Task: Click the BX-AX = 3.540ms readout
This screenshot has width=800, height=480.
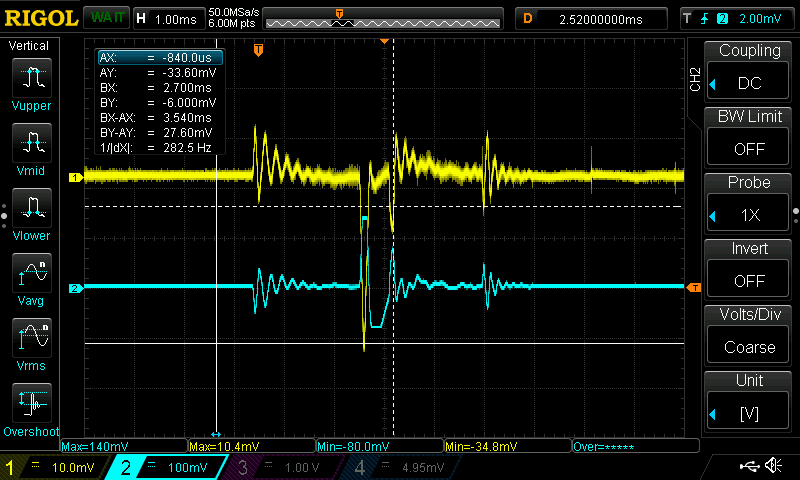Action: 156,118
